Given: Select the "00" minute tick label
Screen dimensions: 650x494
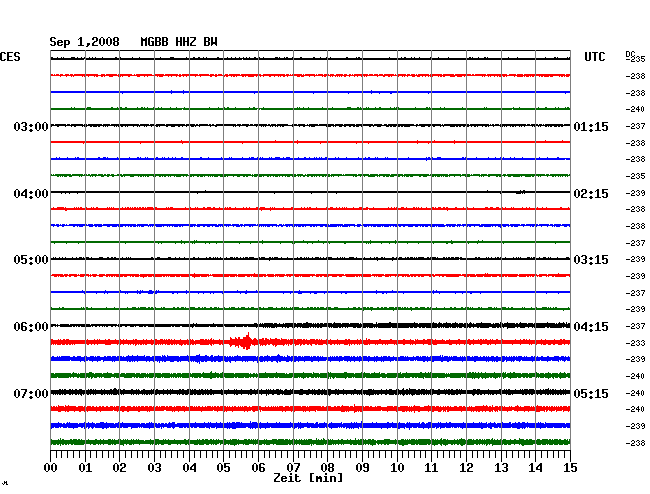Looking at the screenshot, I should click(51, 468).
